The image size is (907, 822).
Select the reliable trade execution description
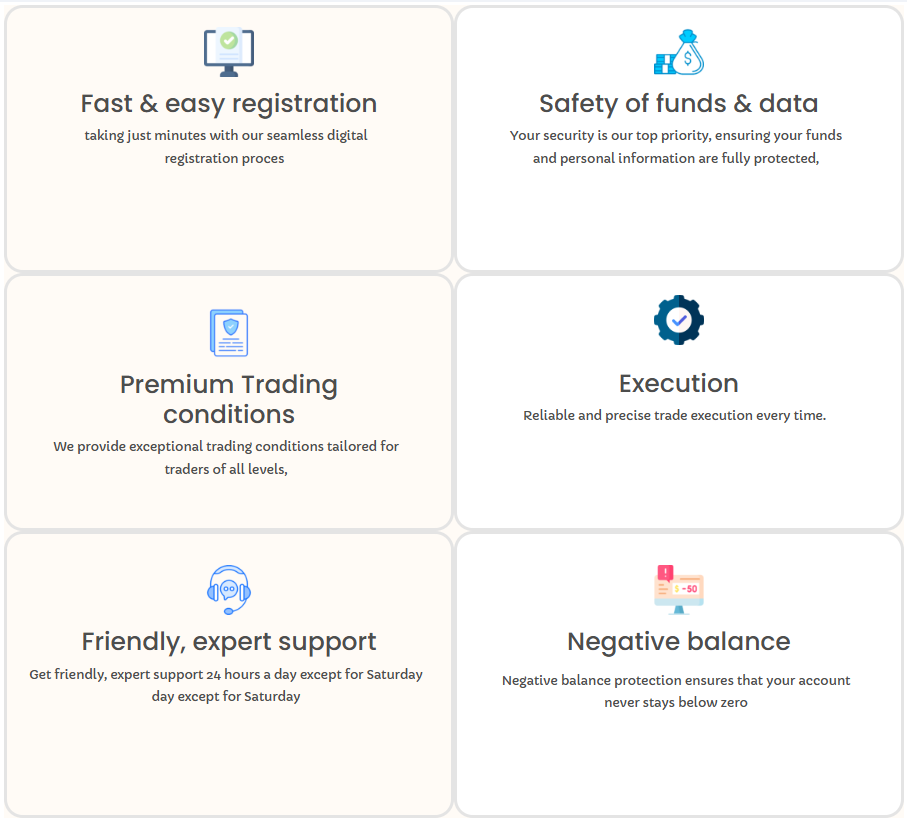[675, 415]
